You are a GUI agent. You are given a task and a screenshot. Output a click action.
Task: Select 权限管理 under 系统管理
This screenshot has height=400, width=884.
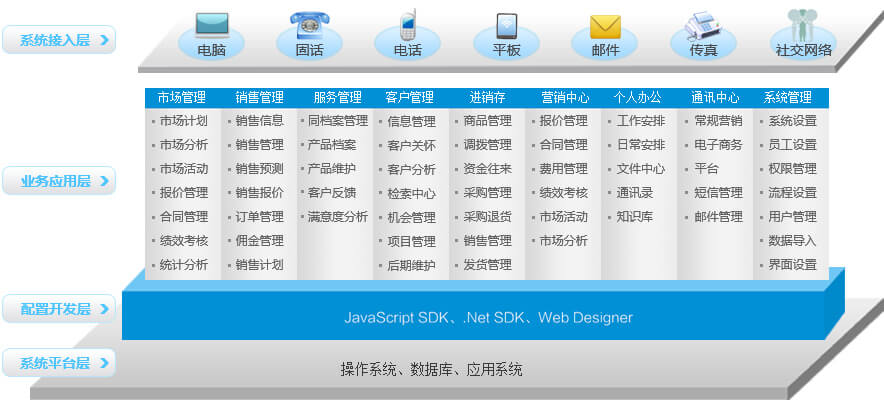[x=792, y=169]
